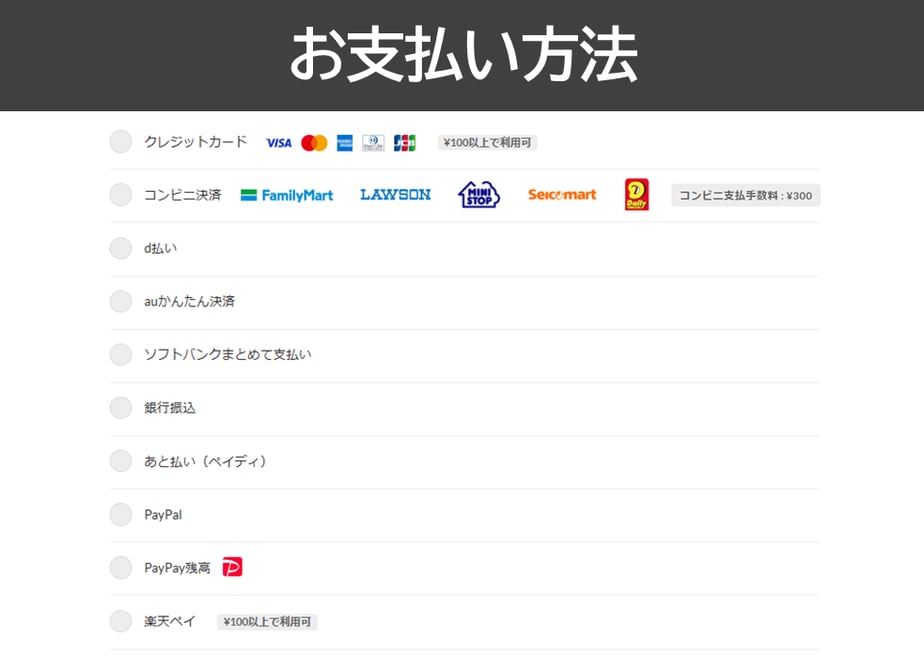Choose the 楽天ペイ radio button
924x660 pixels.
coord(121,621)
